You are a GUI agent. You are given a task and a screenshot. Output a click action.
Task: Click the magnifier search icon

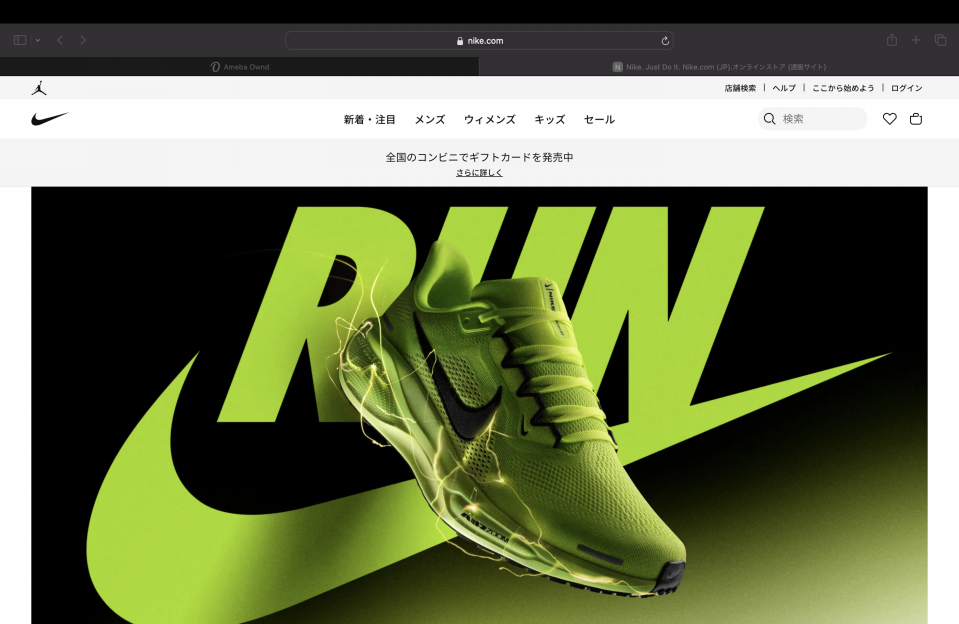pyautogui.click(x=769, y=119)
